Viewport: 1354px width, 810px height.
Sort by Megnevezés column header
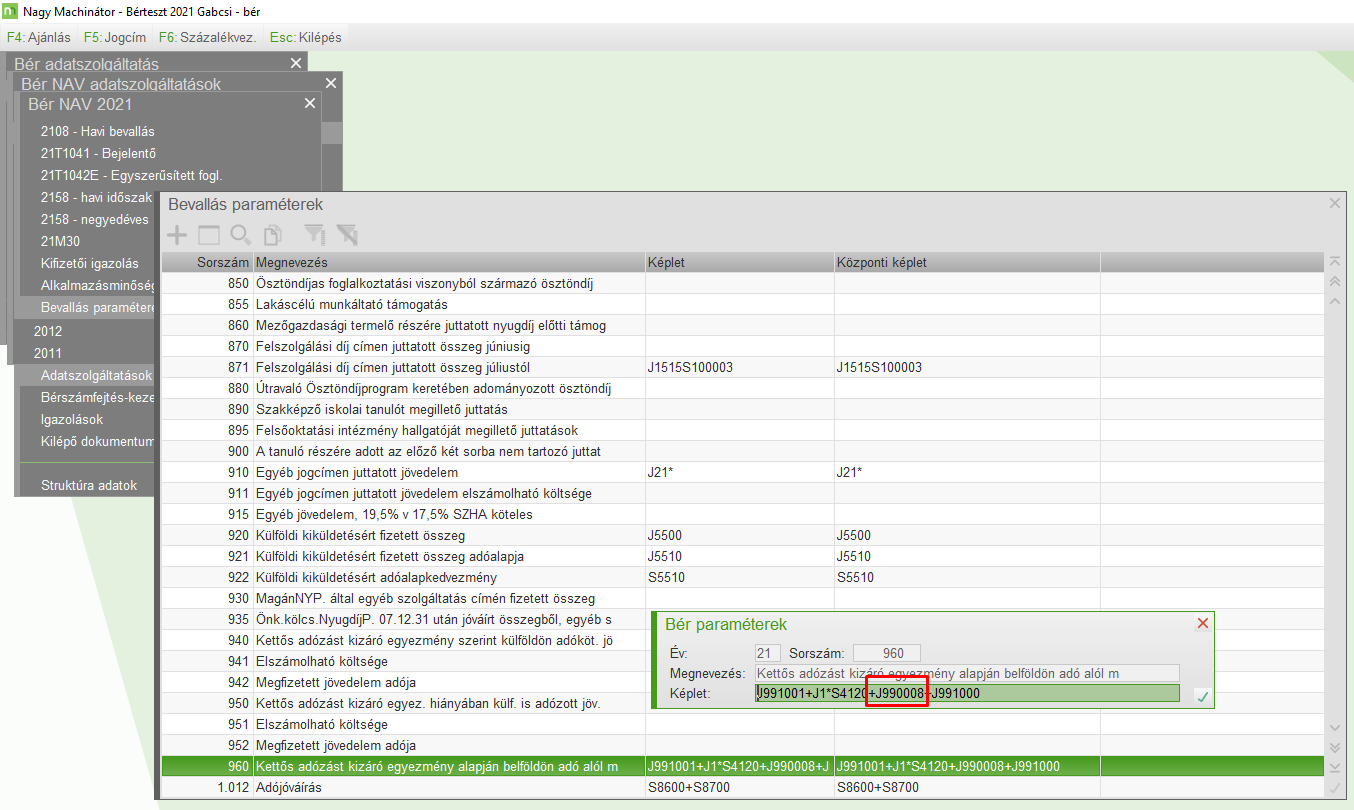click(449, 262)
